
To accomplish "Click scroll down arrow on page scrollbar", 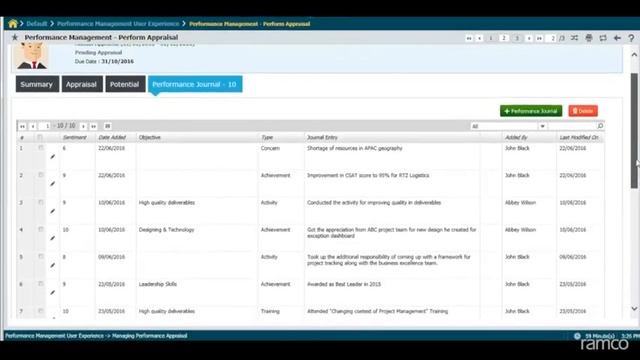I will click(634, 309).
